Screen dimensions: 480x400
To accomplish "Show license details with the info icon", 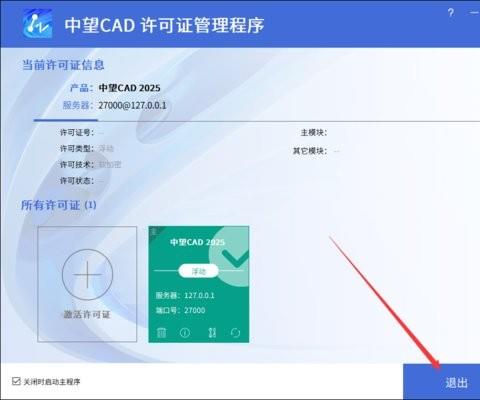I will [x=185, y=333].
